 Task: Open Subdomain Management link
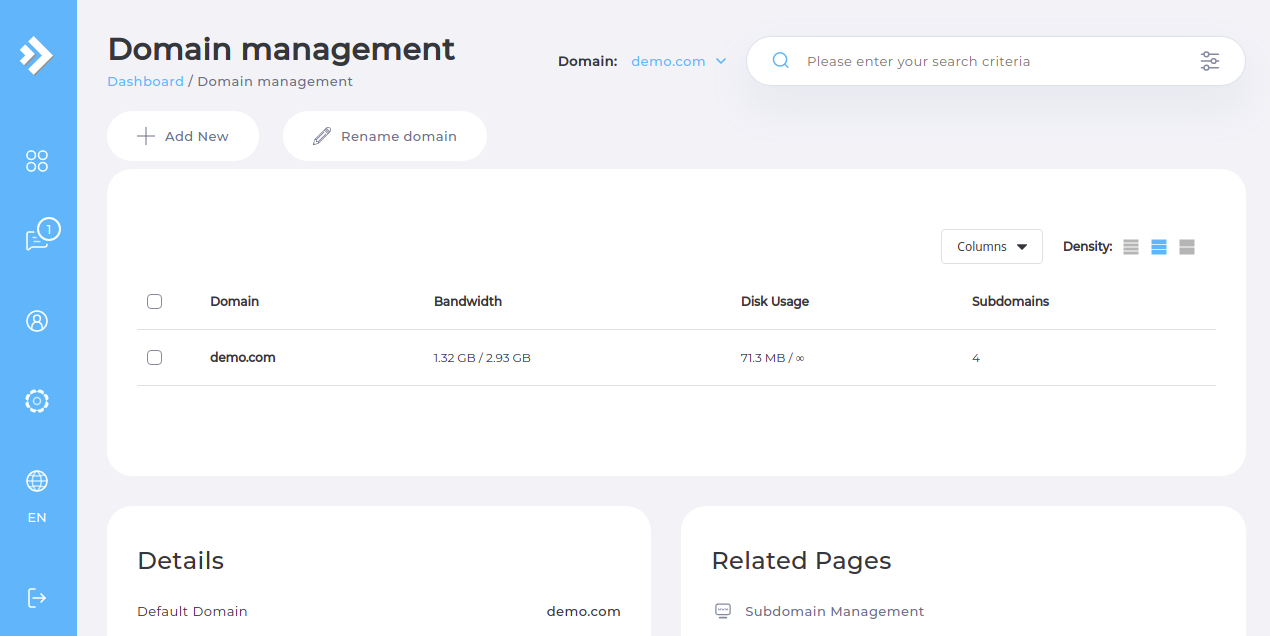(x=834, y=611)
